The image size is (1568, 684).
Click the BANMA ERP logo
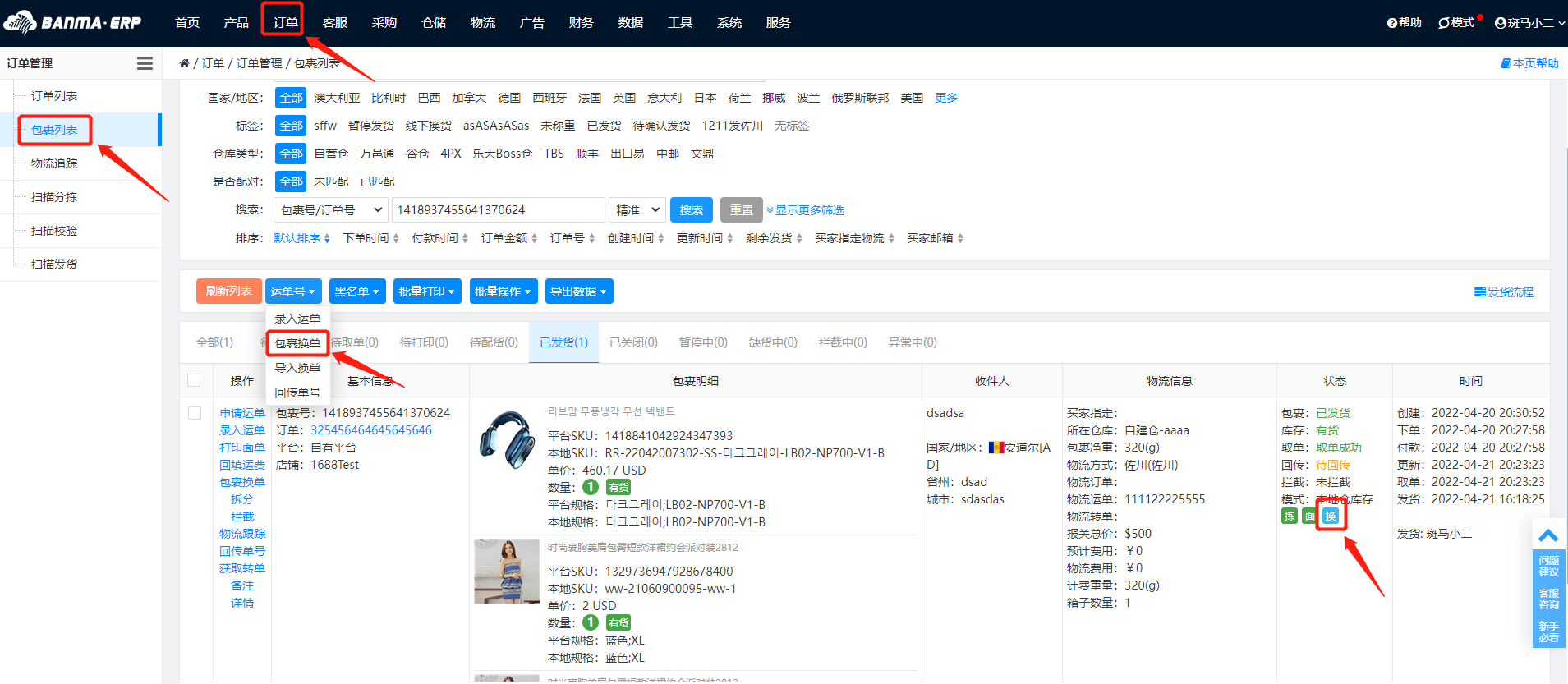tap(72, 22)
